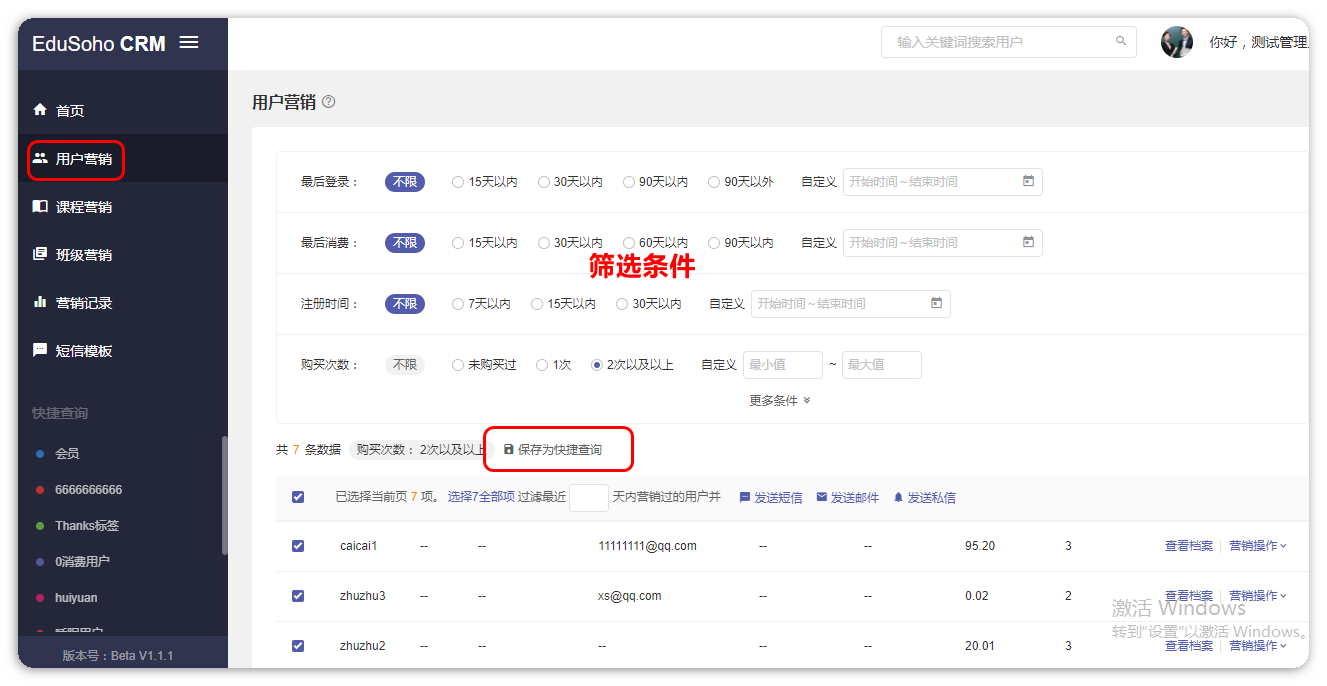Image resolution: width=1327 pixels, height=686 pixels.
Task: Go to 课程营销 in the sidebar
Action: point(83,207)
